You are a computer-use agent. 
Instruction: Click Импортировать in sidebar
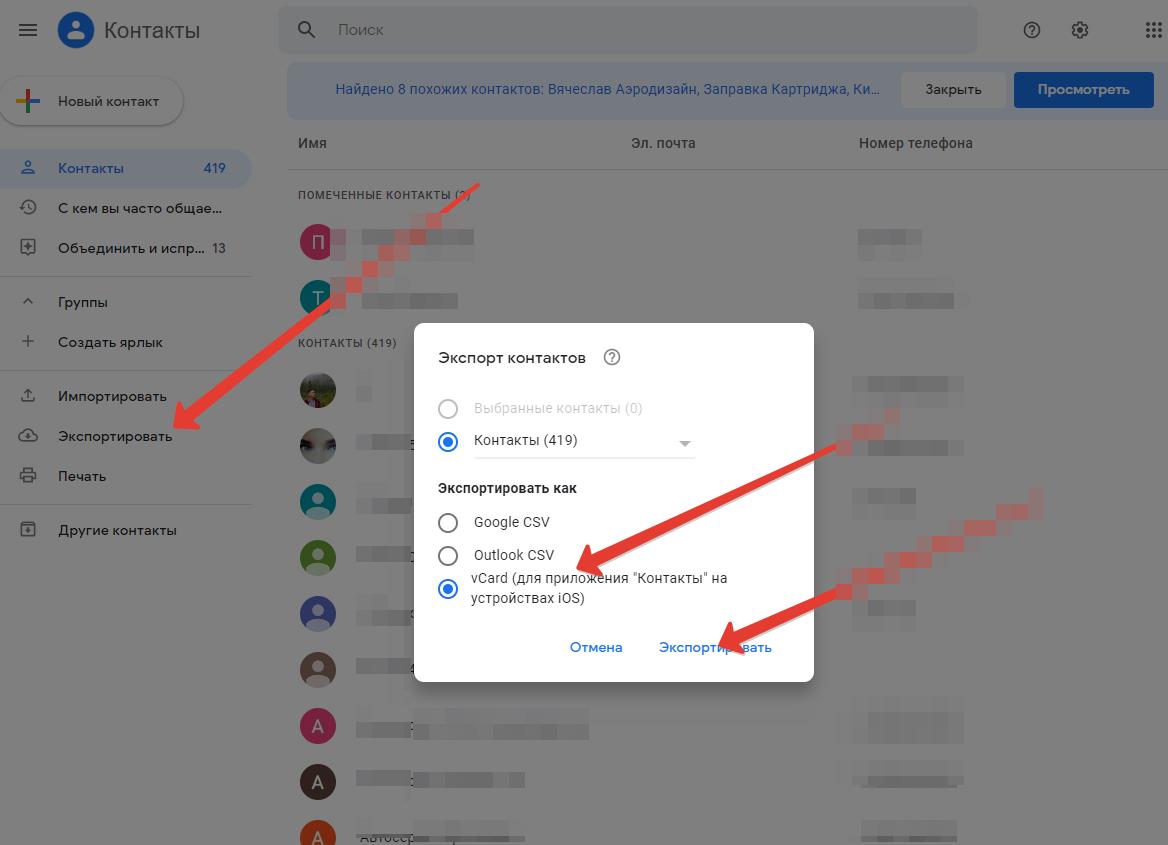[125, 396]
